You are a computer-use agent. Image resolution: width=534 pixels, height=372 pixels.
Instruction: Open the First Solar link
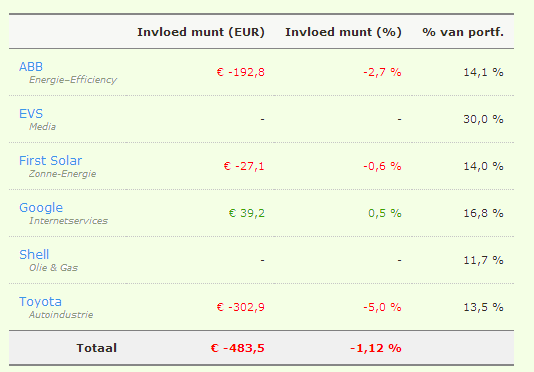click(x=50, y=161)
